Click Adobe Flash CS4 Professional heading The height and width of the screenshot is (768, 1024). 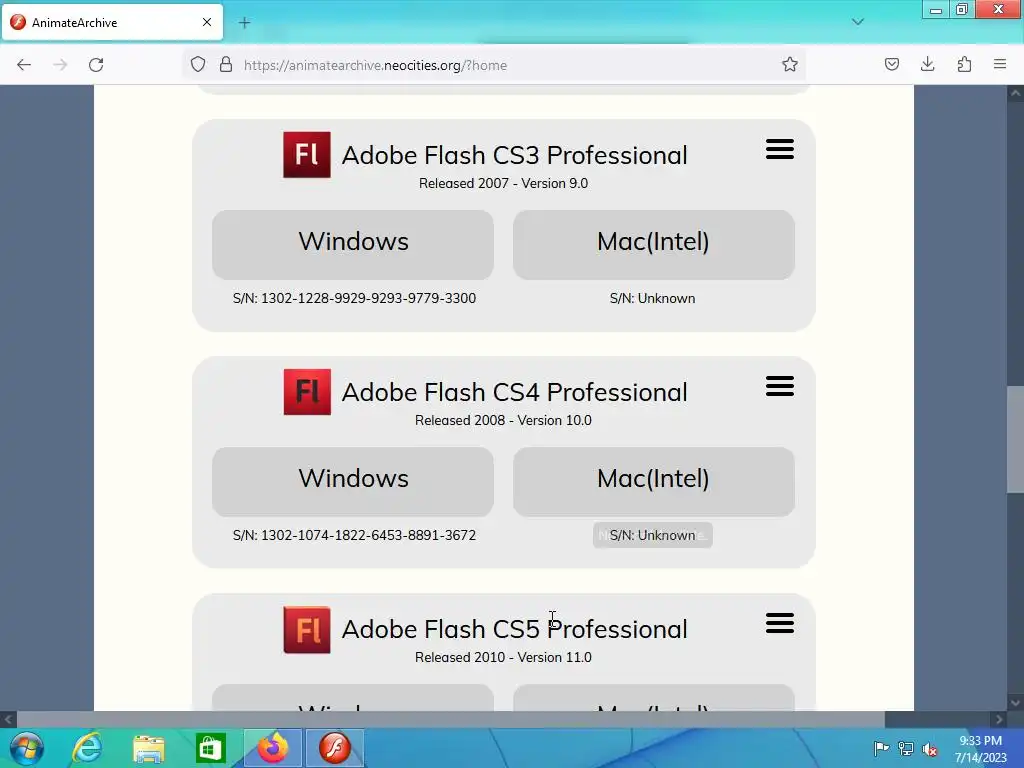(515, 392)
